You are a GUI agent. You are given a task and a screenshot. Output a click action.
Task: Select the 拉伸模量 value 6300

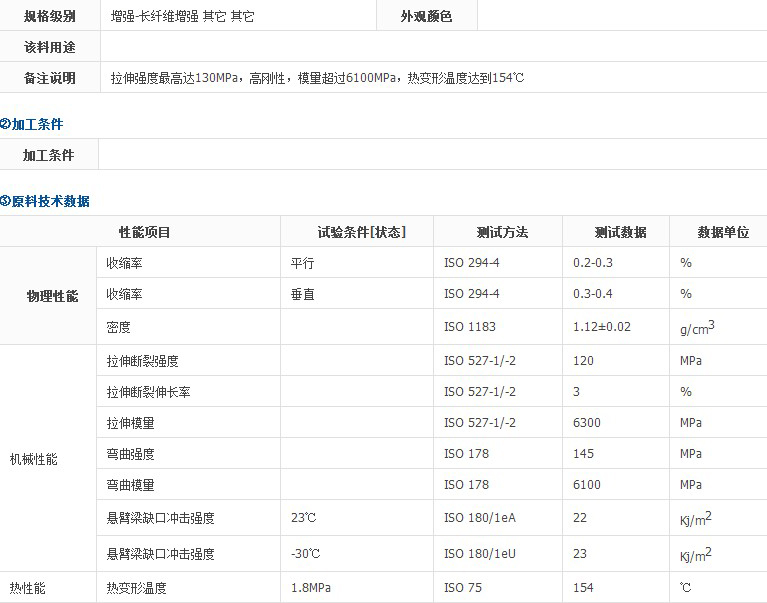click(587, 423)
